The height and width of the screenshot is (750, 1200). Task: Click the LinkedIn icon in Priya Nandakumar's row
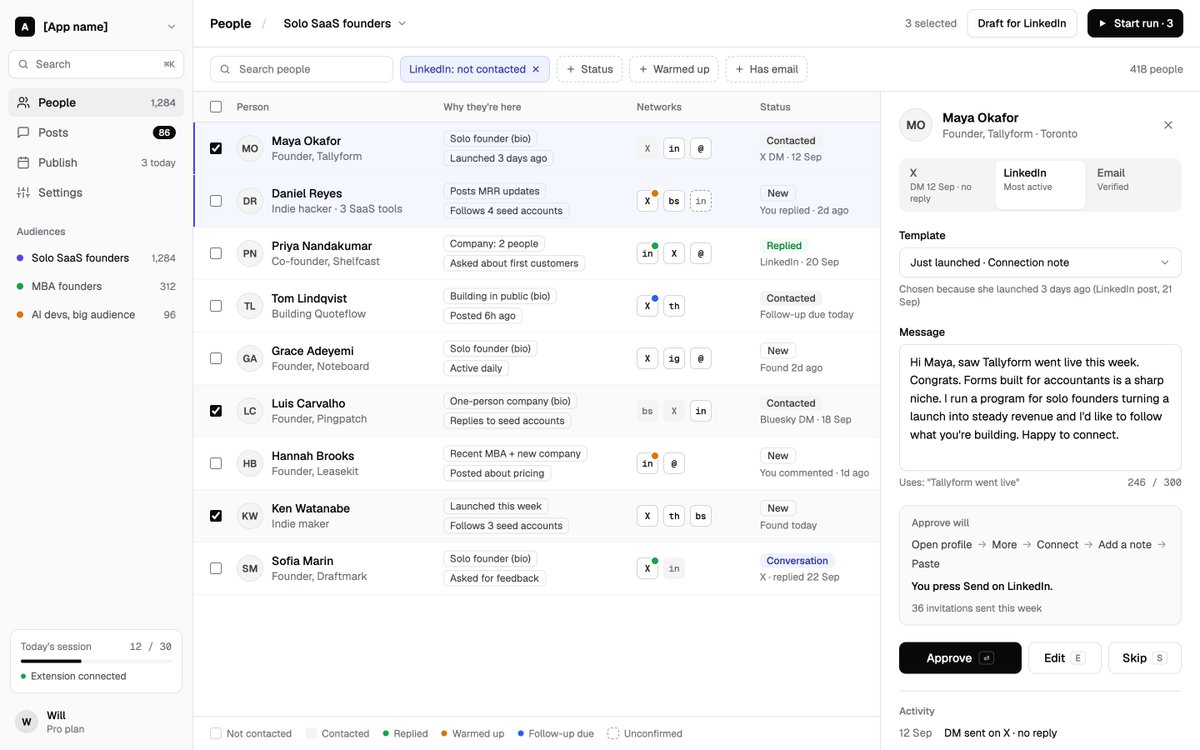click(x=647, y=254)
